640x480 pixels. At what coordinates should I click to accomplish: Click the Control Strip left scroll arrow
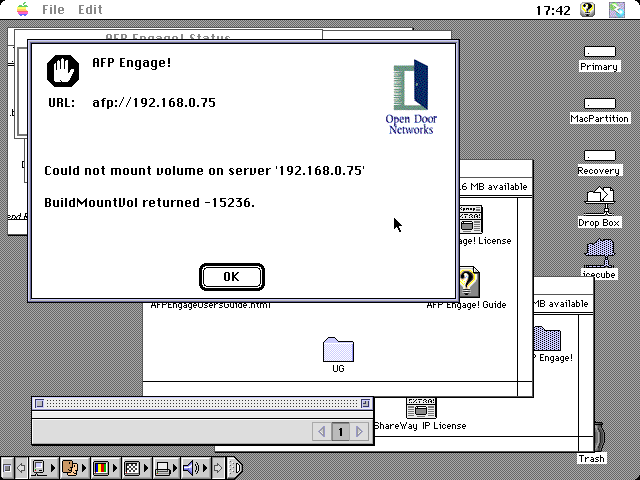tap(21, 468)
